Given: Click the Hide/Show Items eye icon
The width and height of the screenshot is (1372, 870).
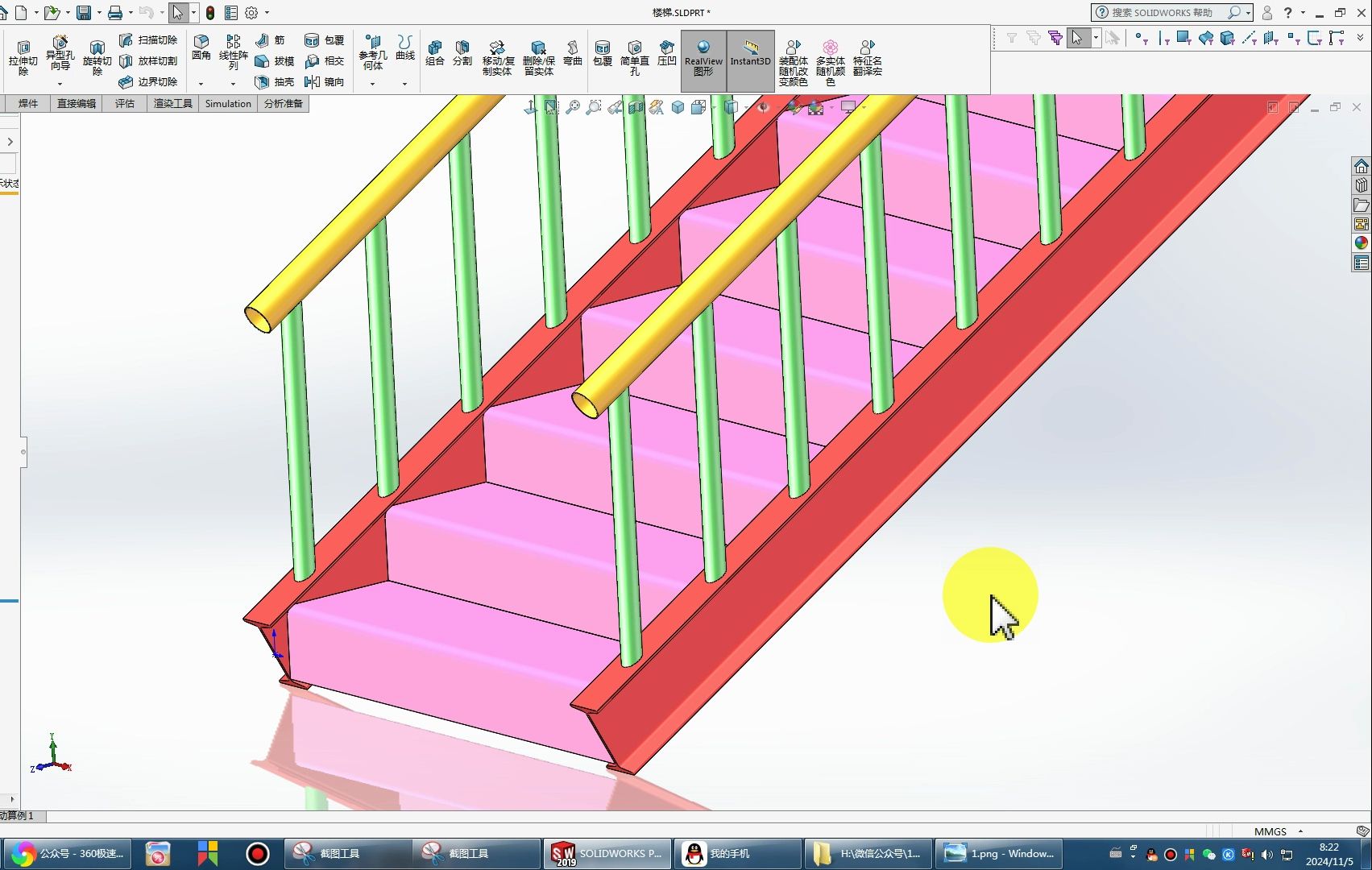Looking at the screenshot, I should point(763,107).
